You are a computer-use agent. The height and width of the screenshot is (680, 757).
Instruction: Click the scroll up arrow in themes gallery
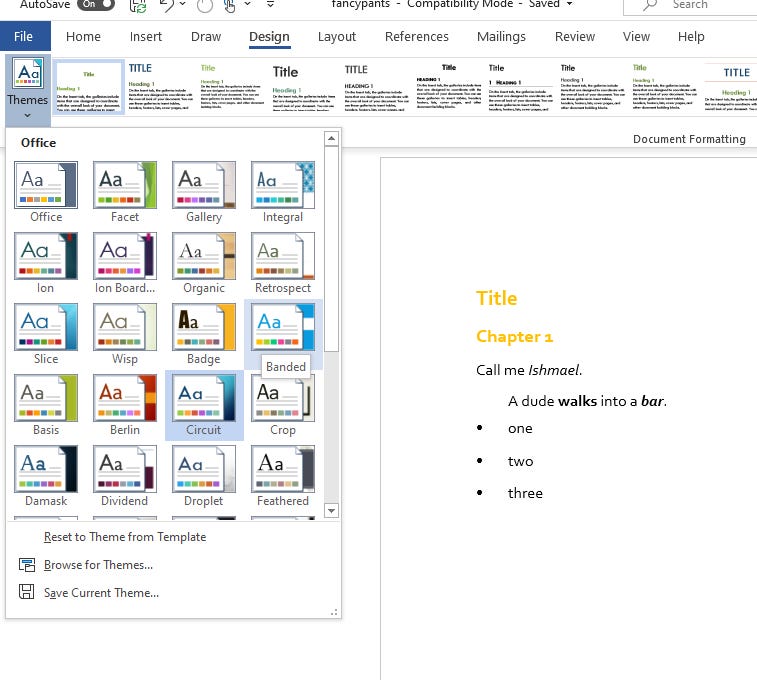(331, 139)
